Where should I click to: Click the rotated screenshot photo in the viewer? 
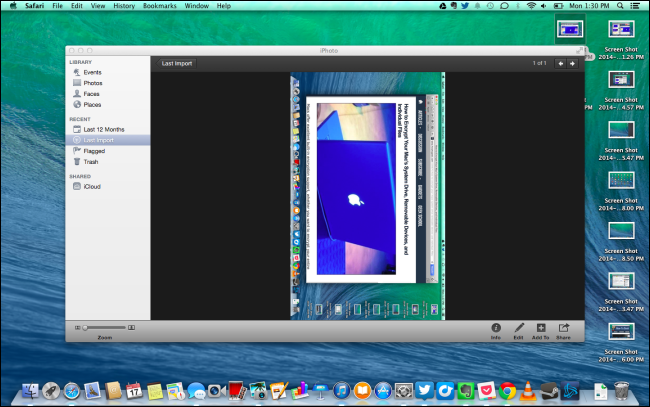pyautogui.click(x=368, y=196)
